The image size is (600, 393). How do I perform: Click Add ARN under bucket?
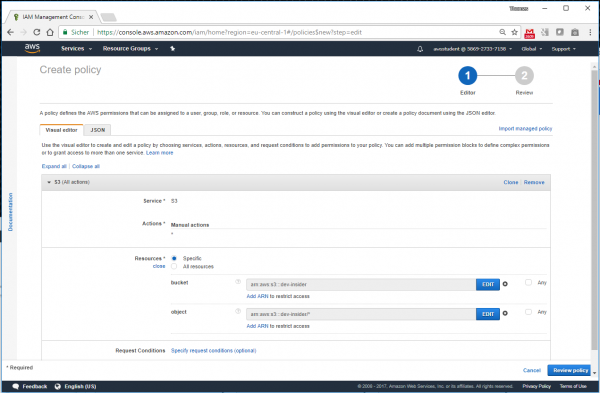[x=257, y=296]
